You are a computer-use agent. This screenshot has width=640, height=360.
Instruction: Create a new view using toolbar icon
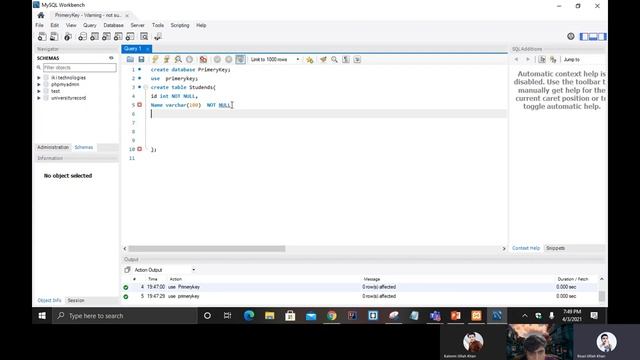(106, 37)
